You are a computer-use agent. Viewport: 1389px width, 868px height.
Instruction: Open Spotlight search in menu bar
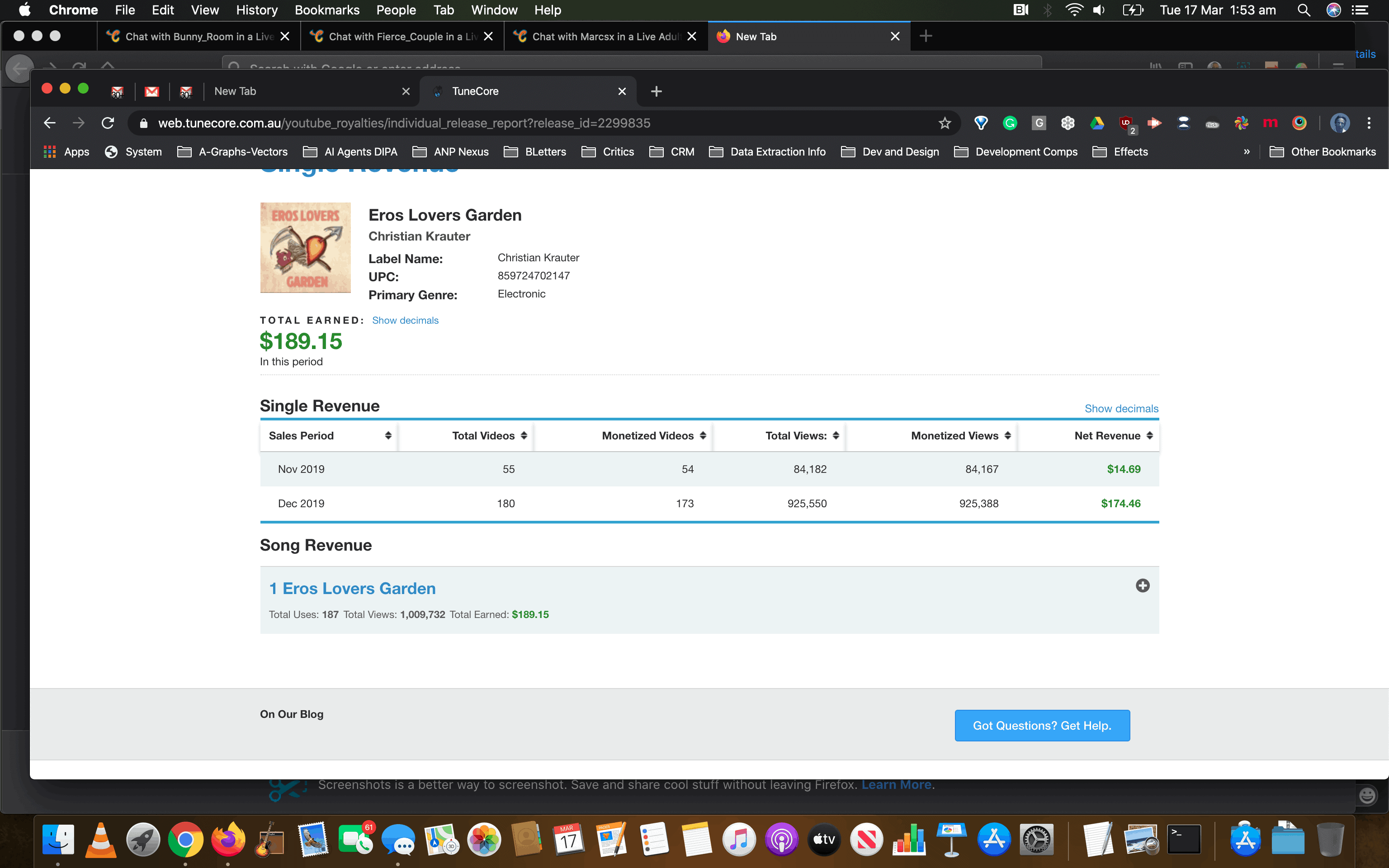click(1304, 10)
